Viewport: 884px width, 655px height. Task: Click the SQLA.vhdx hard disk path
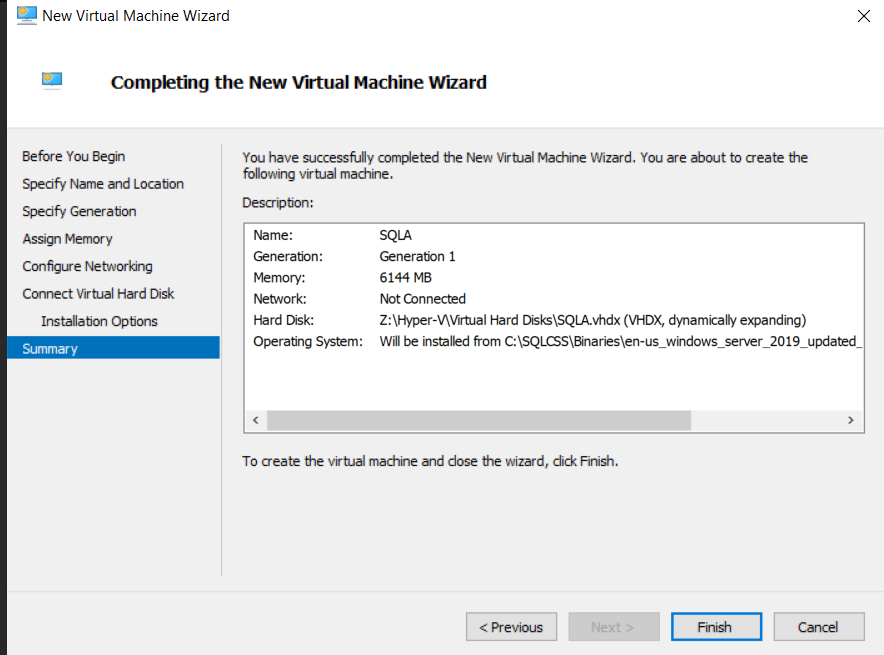coord(593,320)
